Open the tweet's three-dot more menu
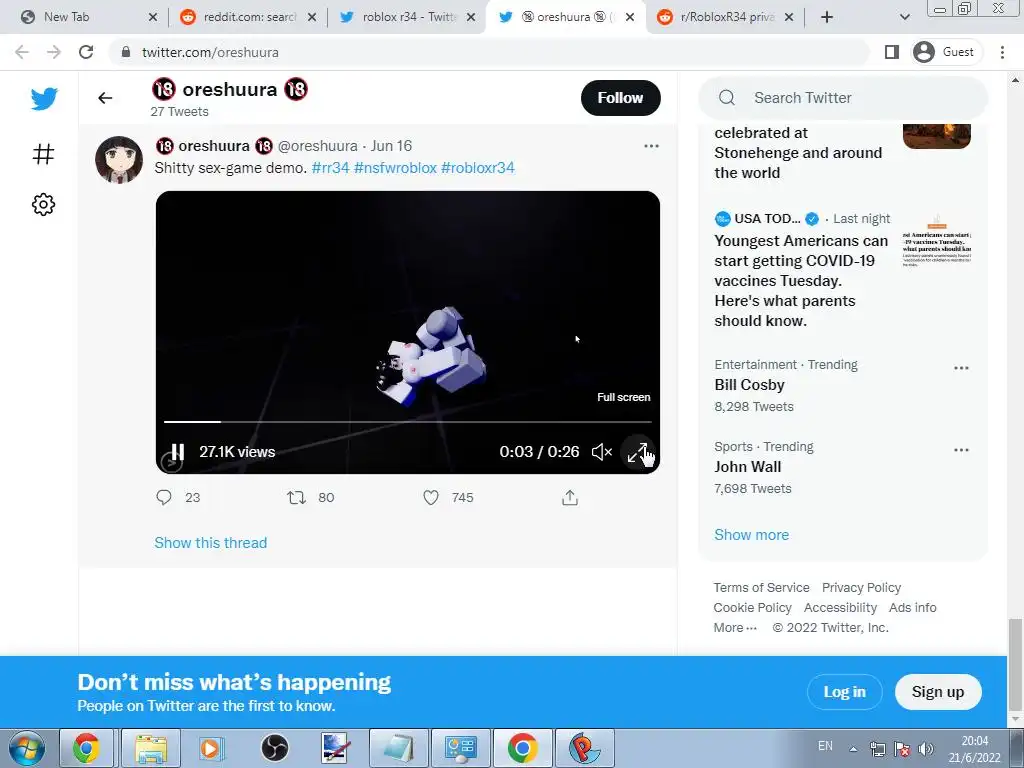Image resolution: width=1024 pixels, height=768 pixels. point(651,146)
